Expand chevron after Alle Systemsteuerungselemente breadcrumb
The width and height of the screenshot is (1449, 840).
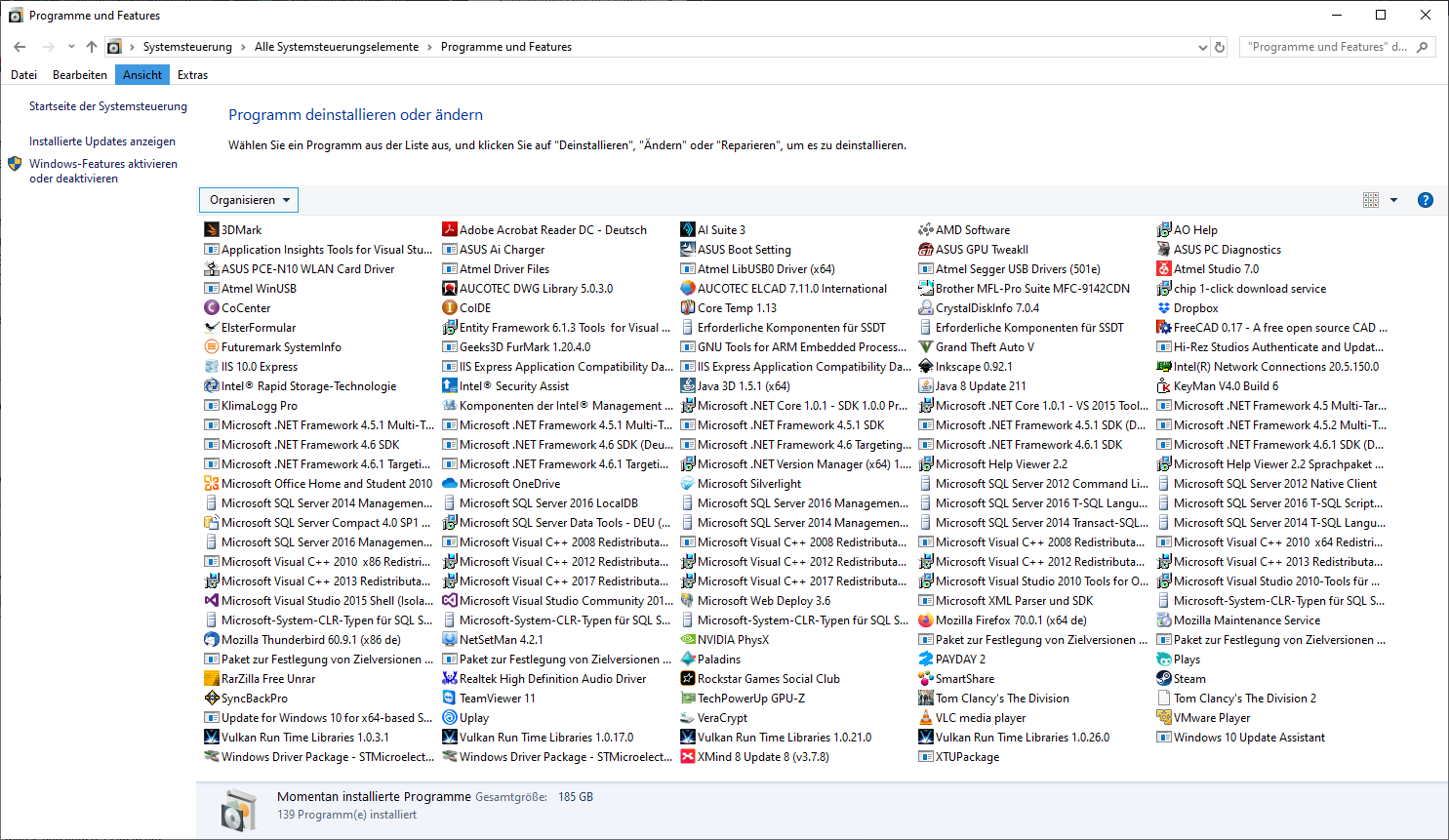(429, 47)
